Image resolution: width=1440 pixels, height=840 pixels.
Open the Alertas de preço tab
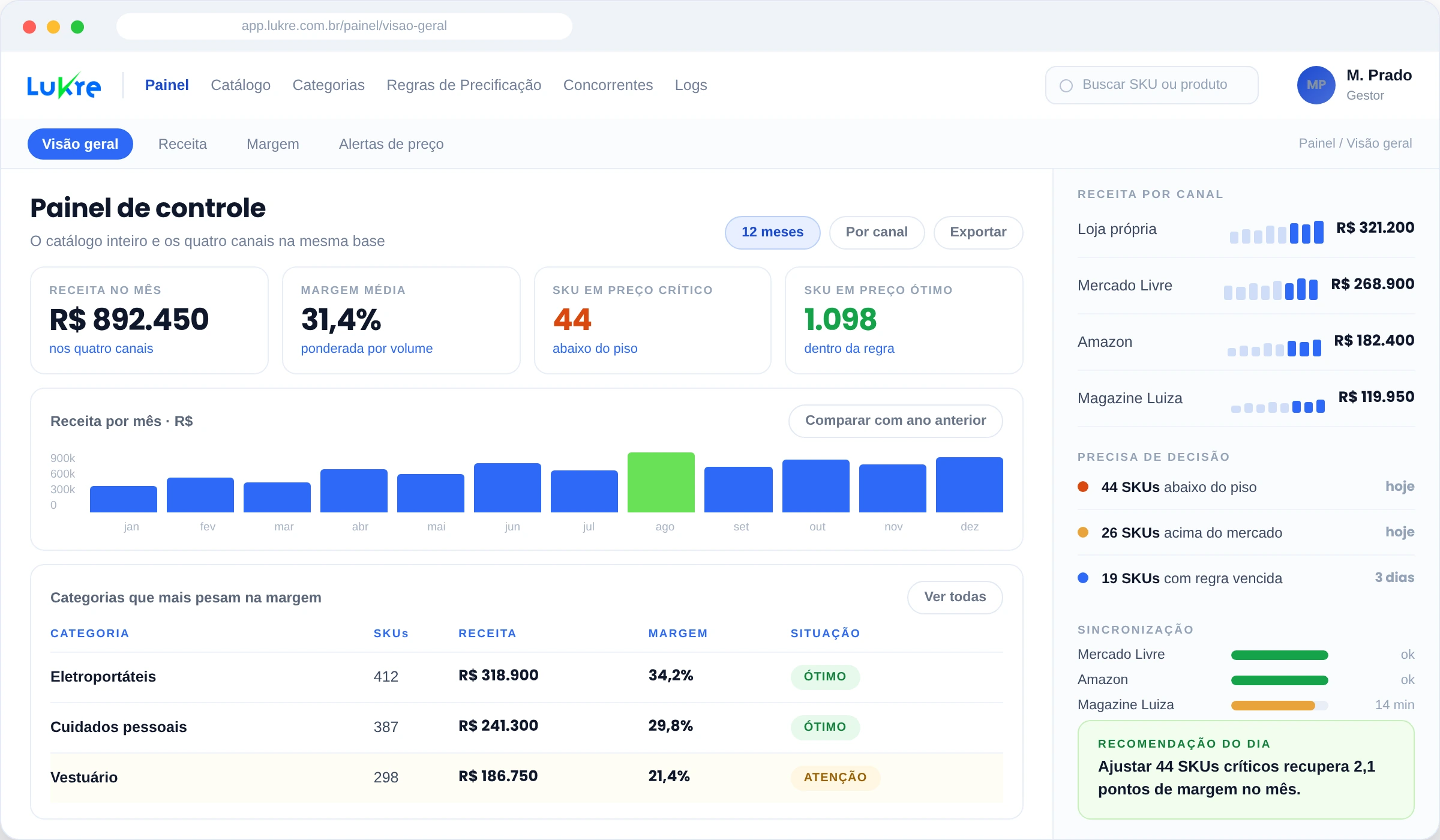click(391, 144)
